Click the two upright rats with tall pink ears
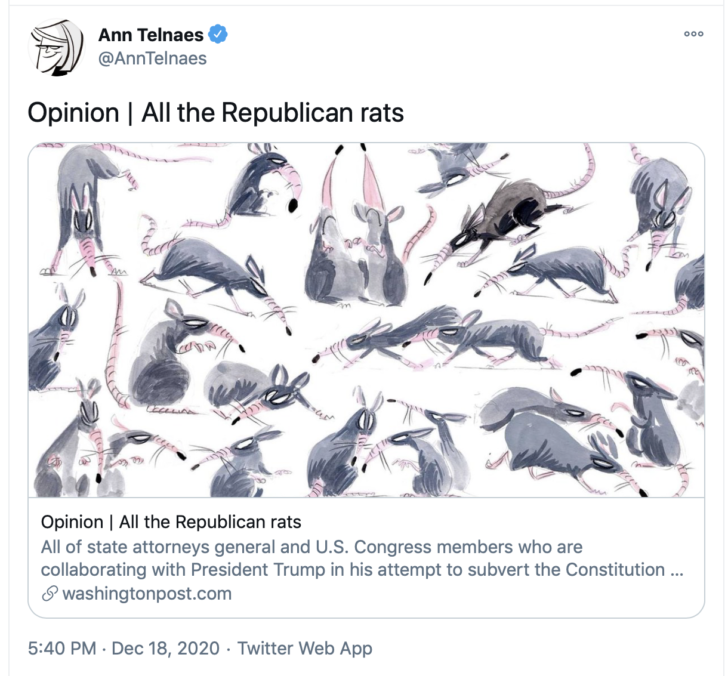The image size is (728, 676). point(357,230)
